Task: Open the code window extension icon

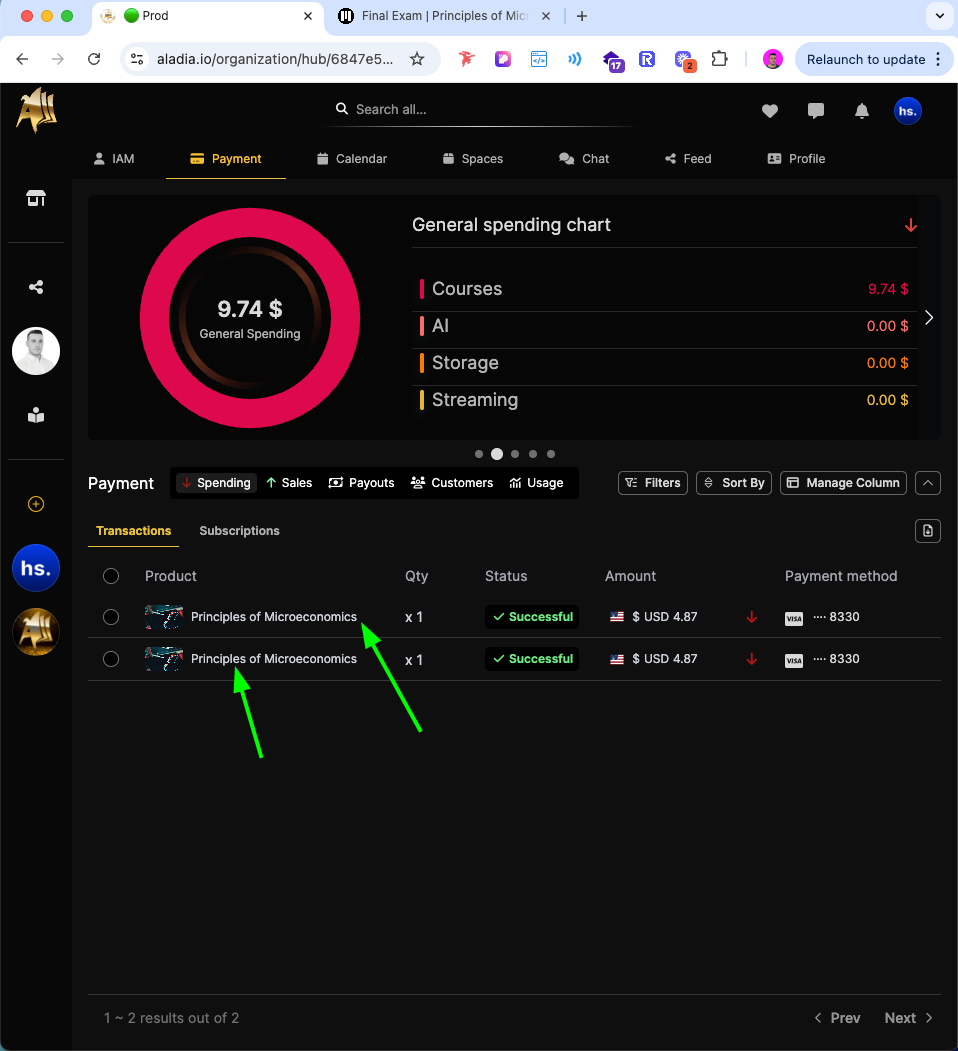Action: click(539, 59)
